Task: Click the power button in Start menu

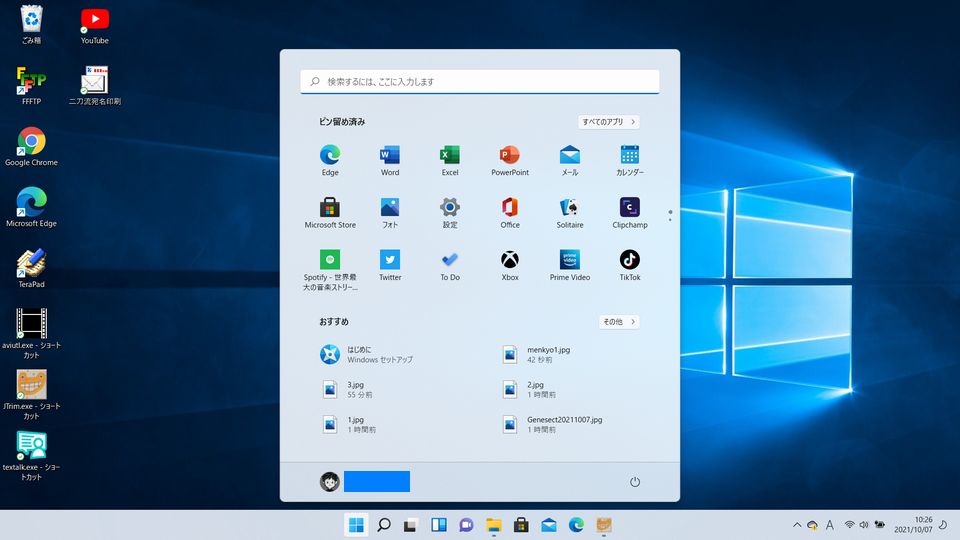Action: [x=634, y=482]
